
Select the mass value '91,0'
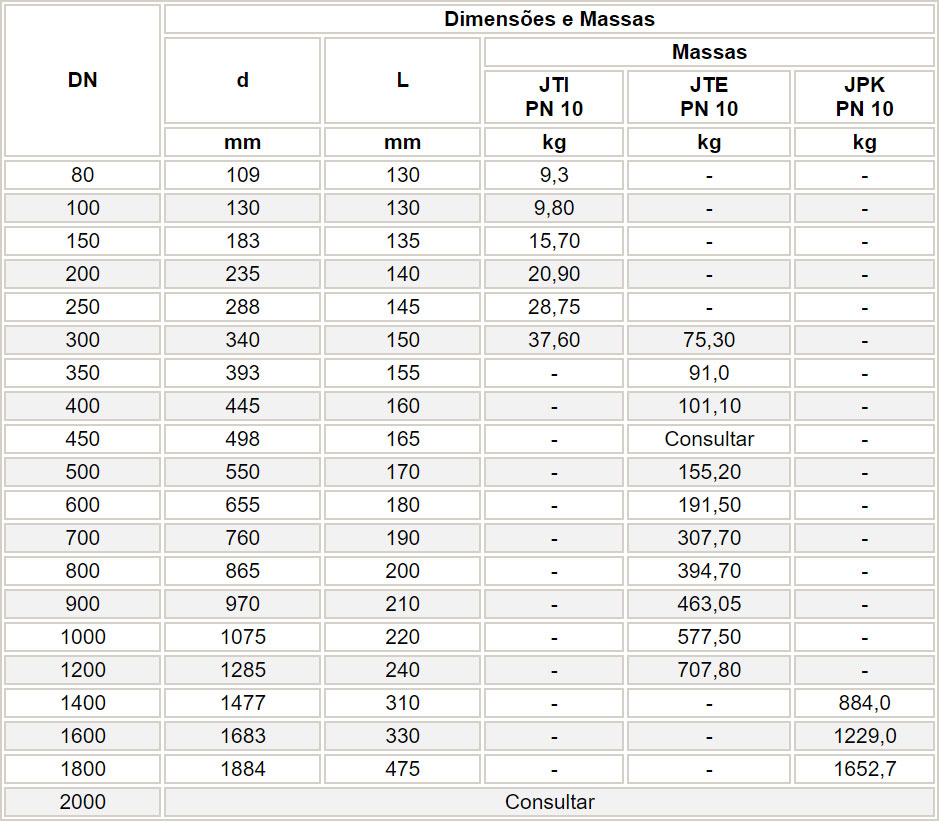(x=709, y=372)
